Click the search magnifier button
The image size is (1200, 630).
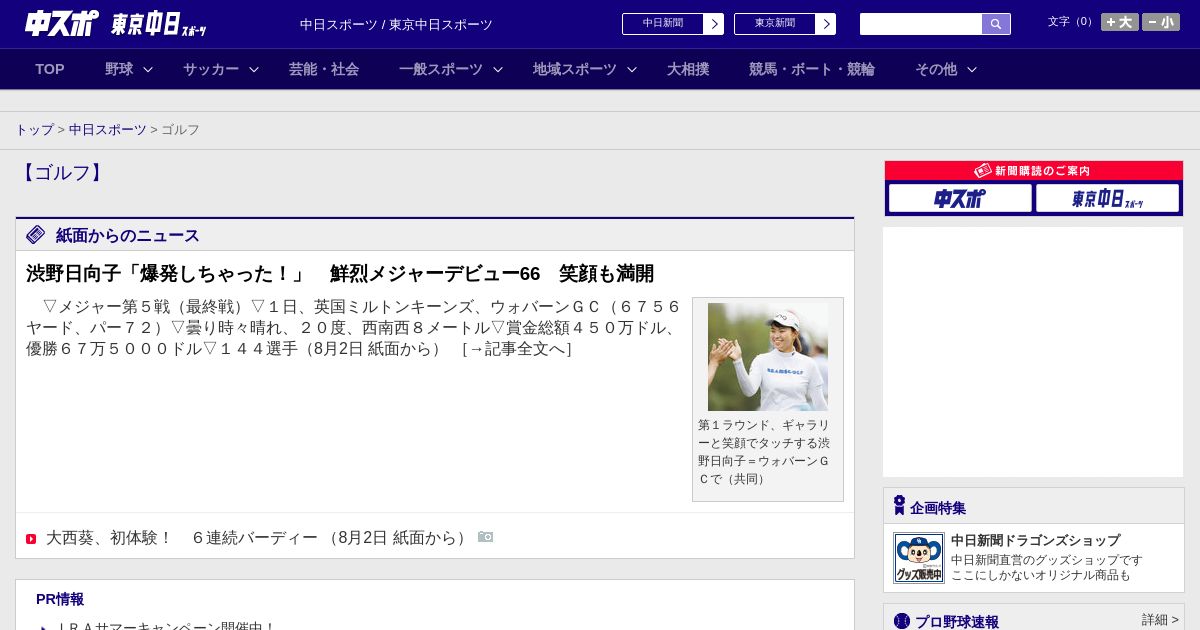pyautogui.click(x=996, y=24)
